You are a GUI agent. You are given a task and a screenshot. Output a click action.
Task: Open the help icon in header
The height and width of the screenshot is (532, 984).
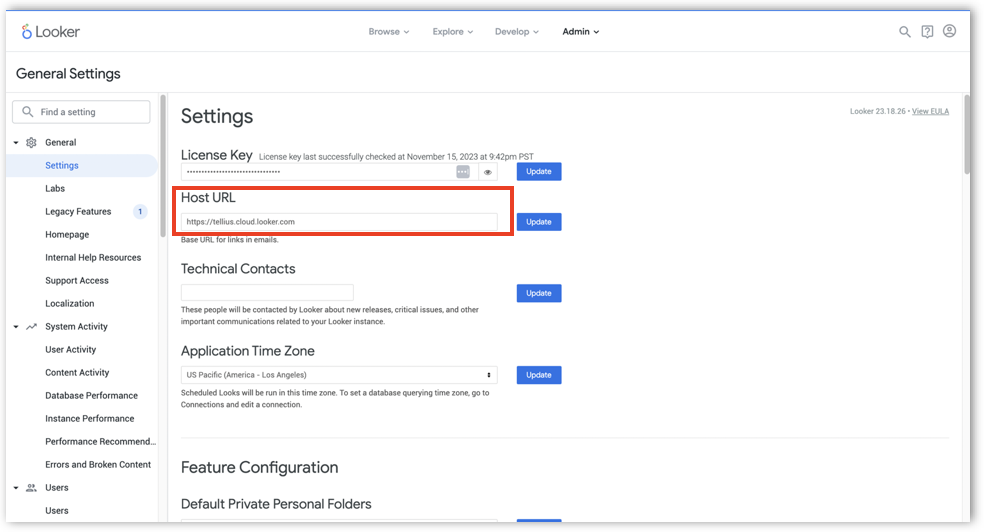coord(927,32)
